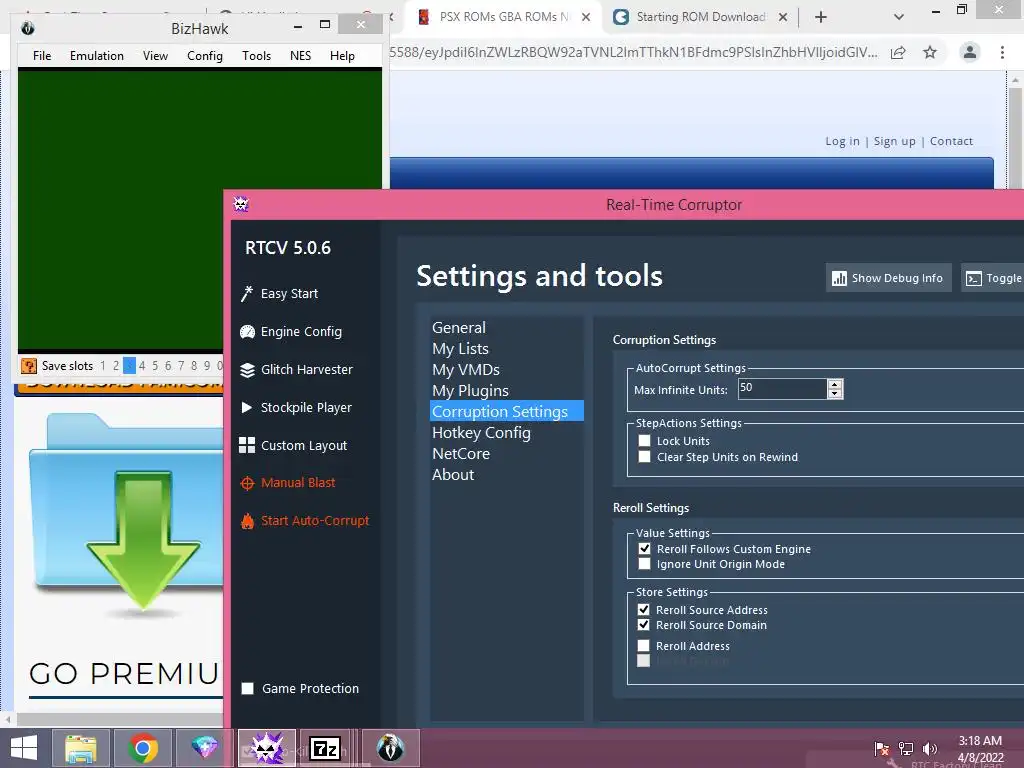Uncheck Reroll Source Address

[644, 609]
